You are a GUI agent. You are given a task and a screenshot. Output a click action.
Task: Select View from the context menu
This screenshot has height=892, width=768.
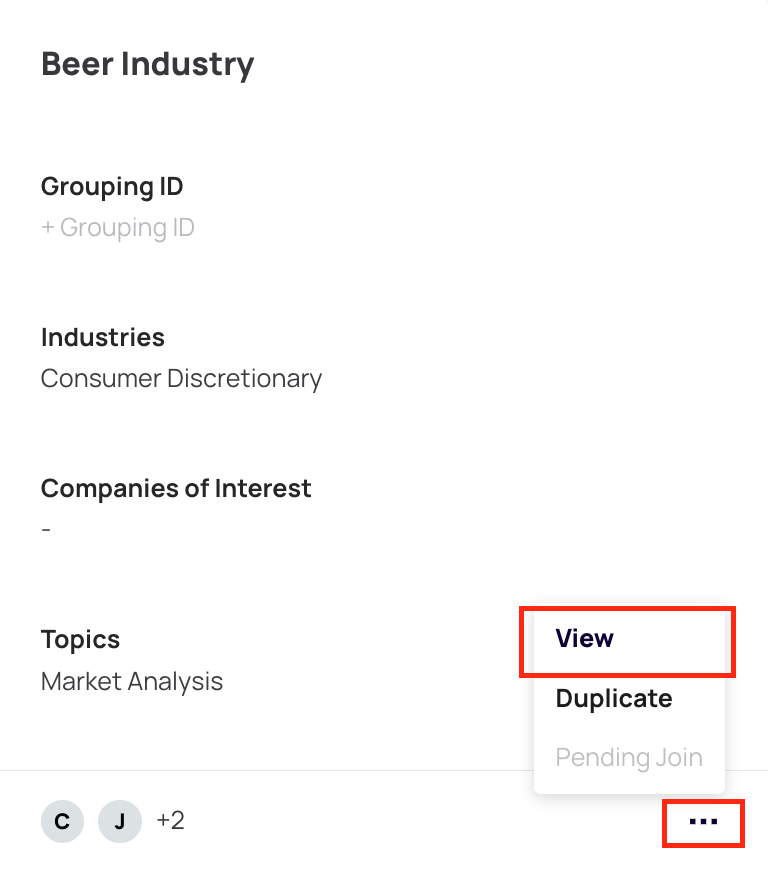tap(585, 639)
